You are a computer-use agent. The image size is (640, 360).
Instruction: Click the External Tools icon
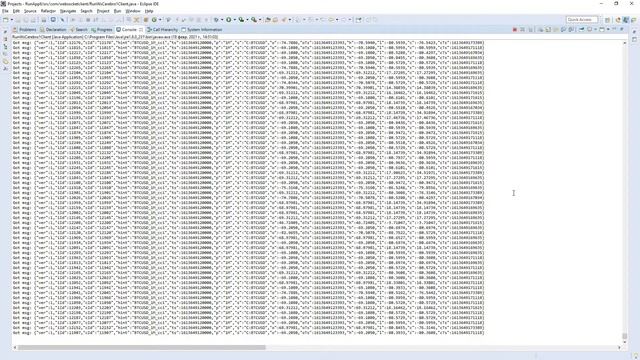(254, 20)
